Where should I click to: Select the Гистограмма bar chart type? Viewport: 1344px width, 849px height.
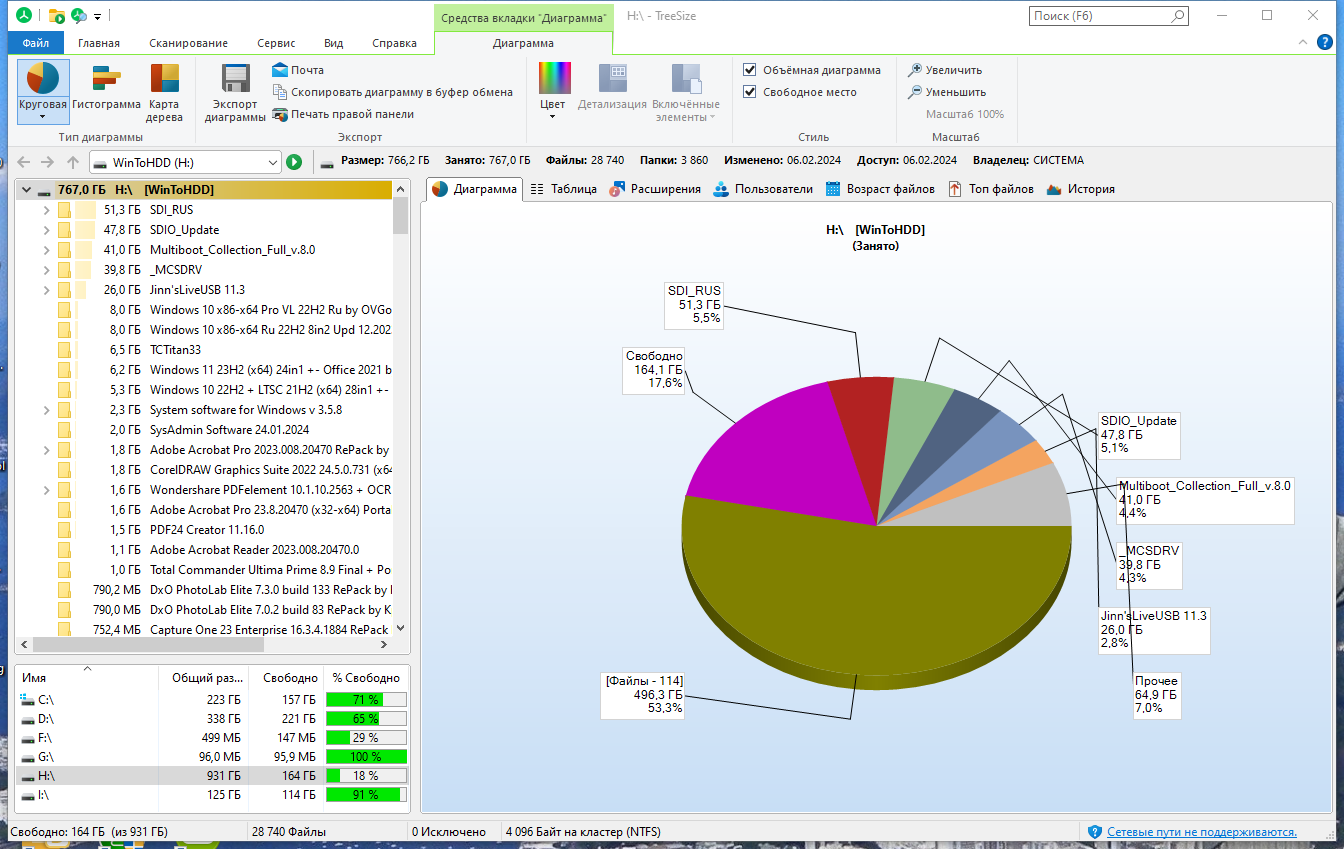coord(106,91)
